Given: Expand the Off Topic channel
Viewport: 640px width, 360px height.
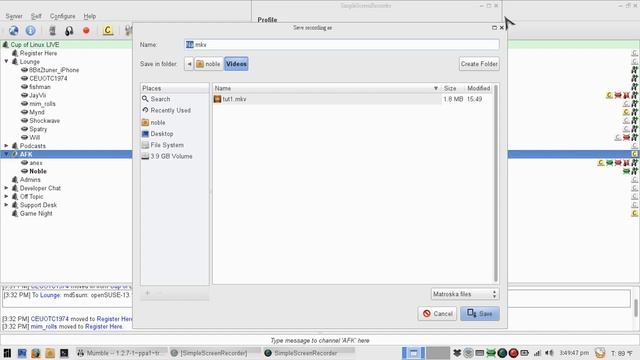Looking at the screenshot, I should click(7, 196).
